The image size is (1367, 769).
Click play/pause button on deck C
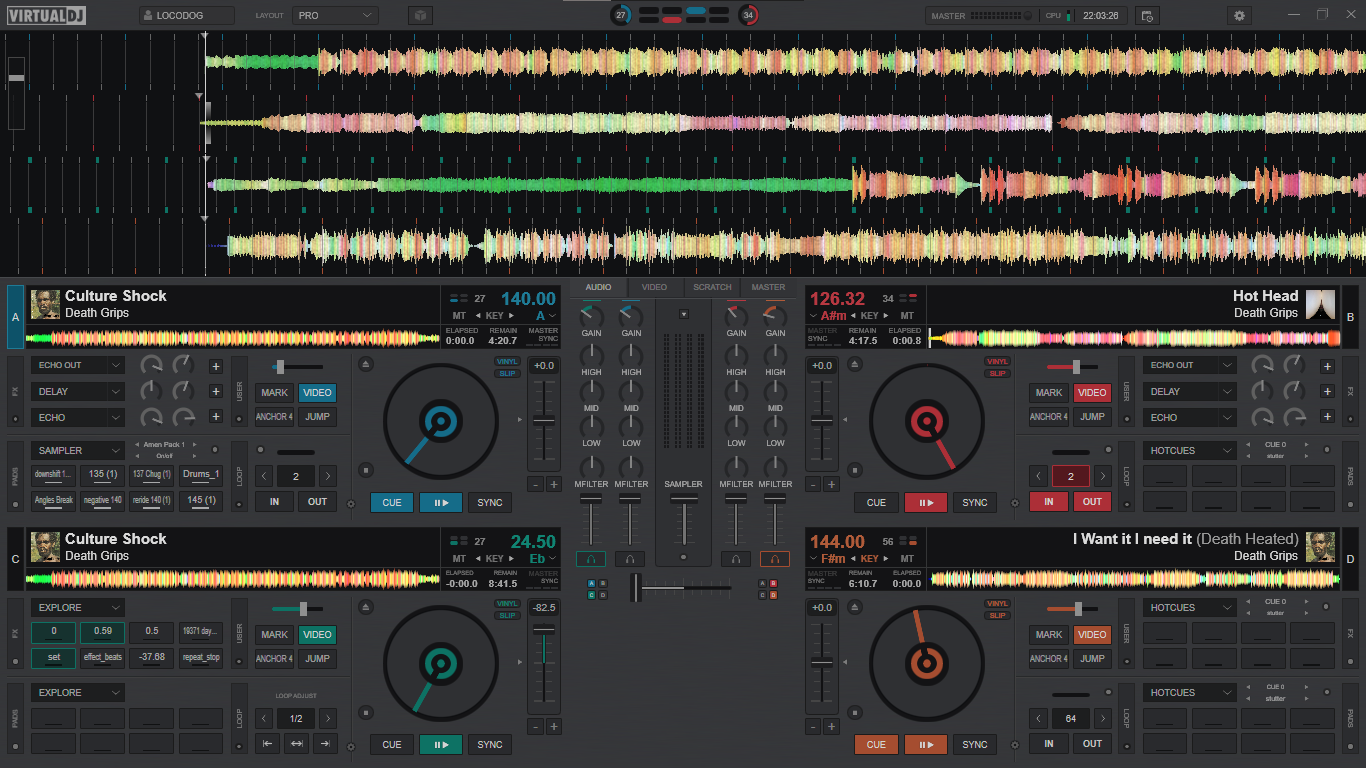click(x=441, y=745)
